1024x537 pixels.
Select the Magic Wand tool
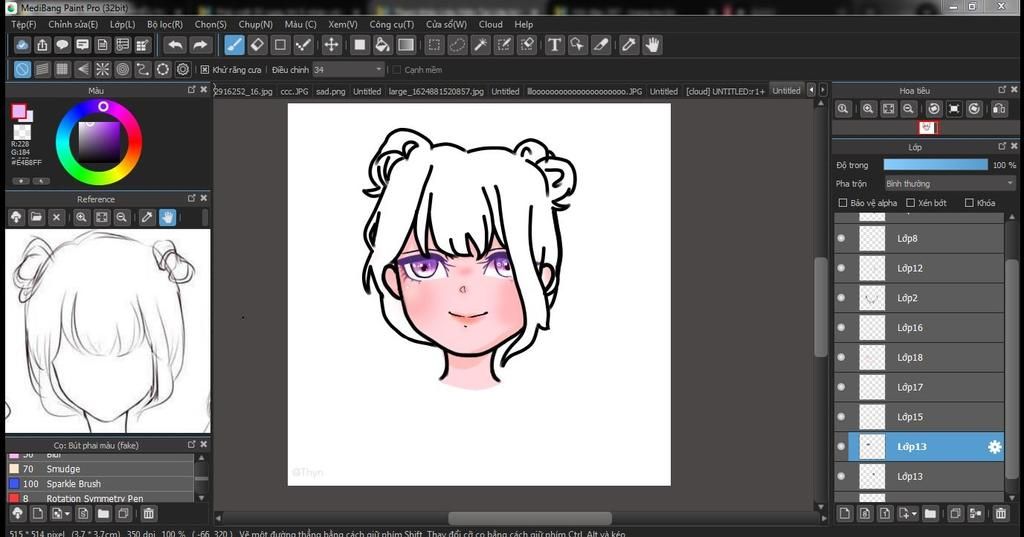(481, 45)
